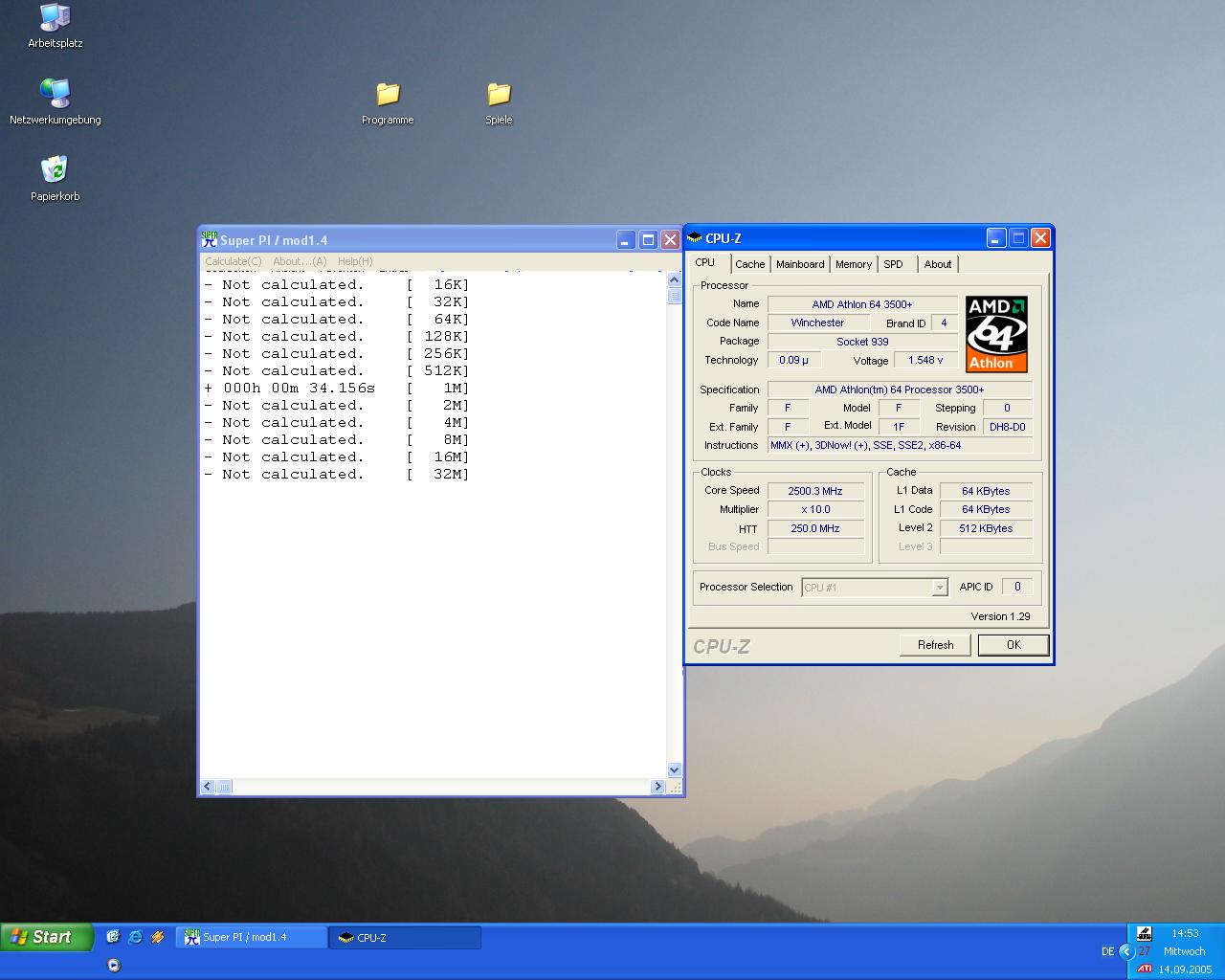Image resolution: width=1225 pixels, height=980 pixels.
Task: Click the red 27 temperature tray icon
Action: tap(1144, 951)
